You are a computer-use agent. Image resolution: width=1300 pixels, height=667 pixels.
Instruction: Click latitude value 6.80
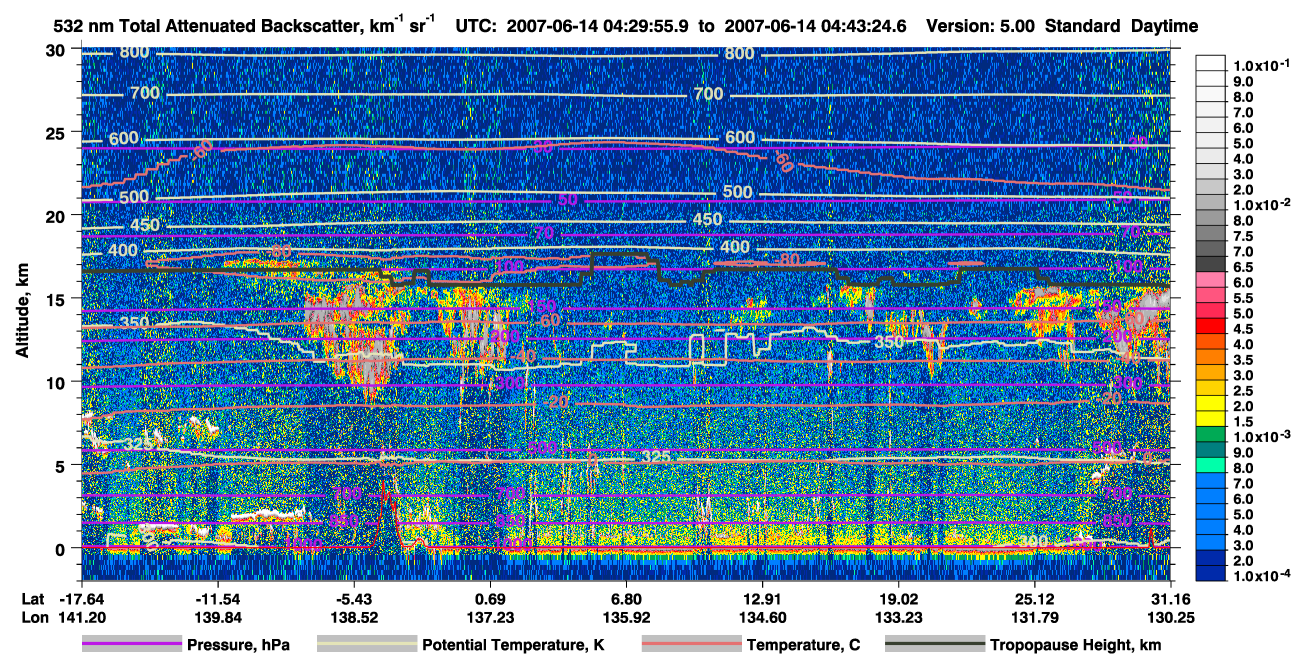(x=626, y=598)
